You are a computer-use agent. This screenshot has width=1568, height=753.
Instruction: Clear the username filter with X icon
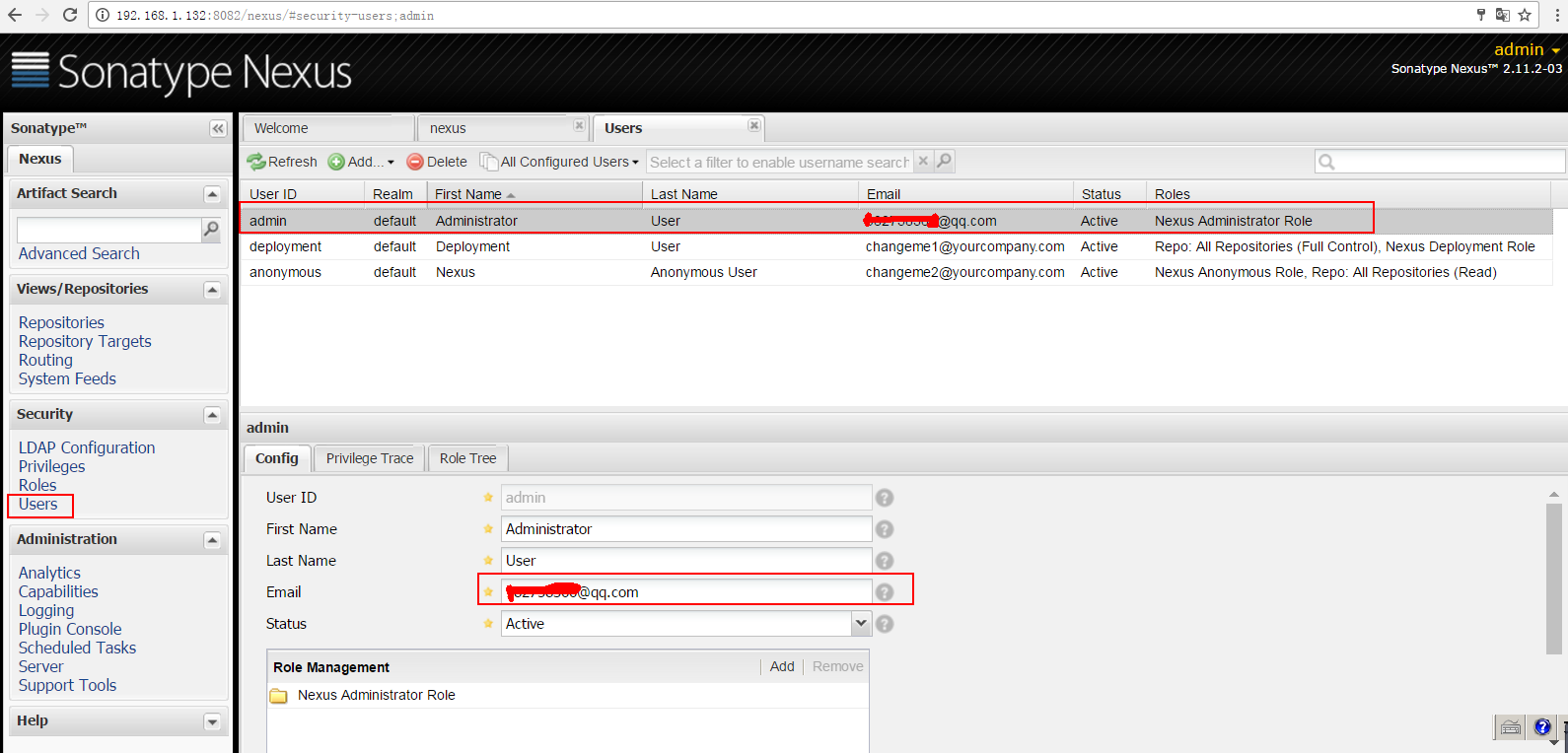[923, 161]
